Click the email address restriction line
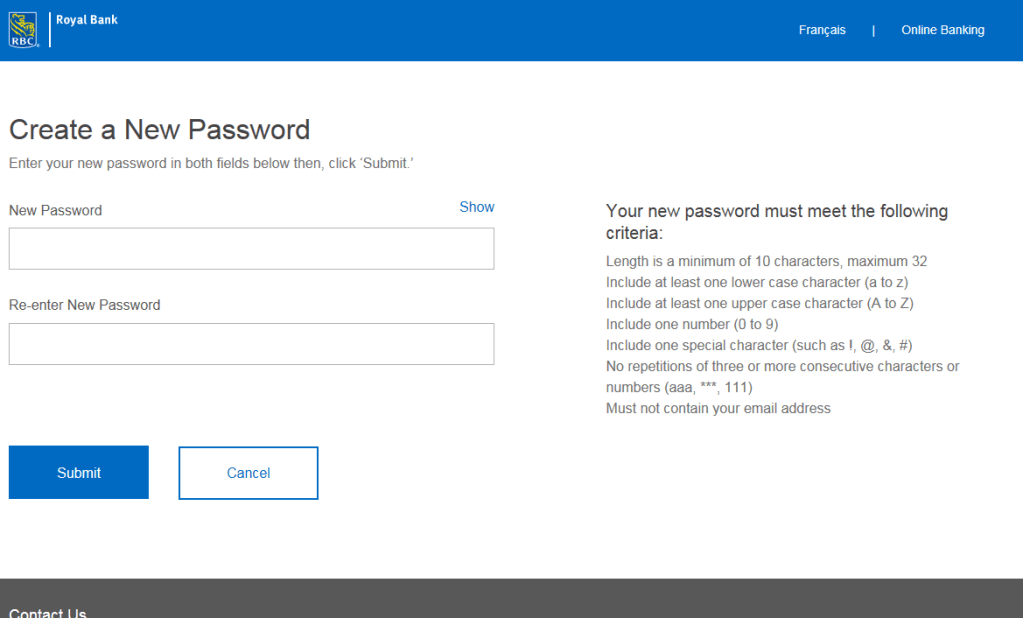1023x618 pixels. [x=718, y=408]
